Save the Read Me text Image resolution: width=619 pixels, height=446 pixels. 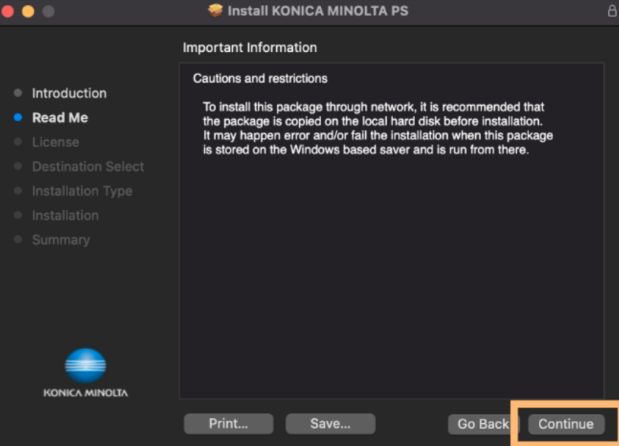pyautogui.click(x=330, y=424)
